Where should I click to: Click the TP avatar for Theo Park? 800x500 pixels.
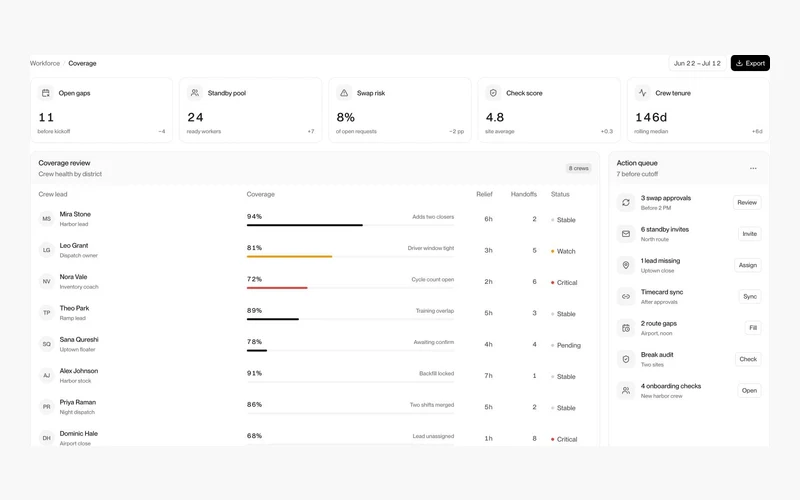click(x=46, y=313)
